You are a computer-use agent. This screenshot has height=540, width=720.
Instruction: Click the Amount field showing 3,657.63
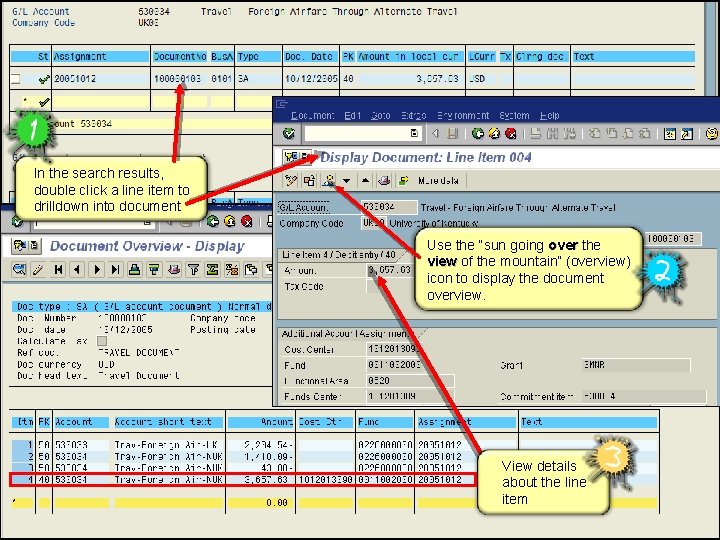click(389, 270)
